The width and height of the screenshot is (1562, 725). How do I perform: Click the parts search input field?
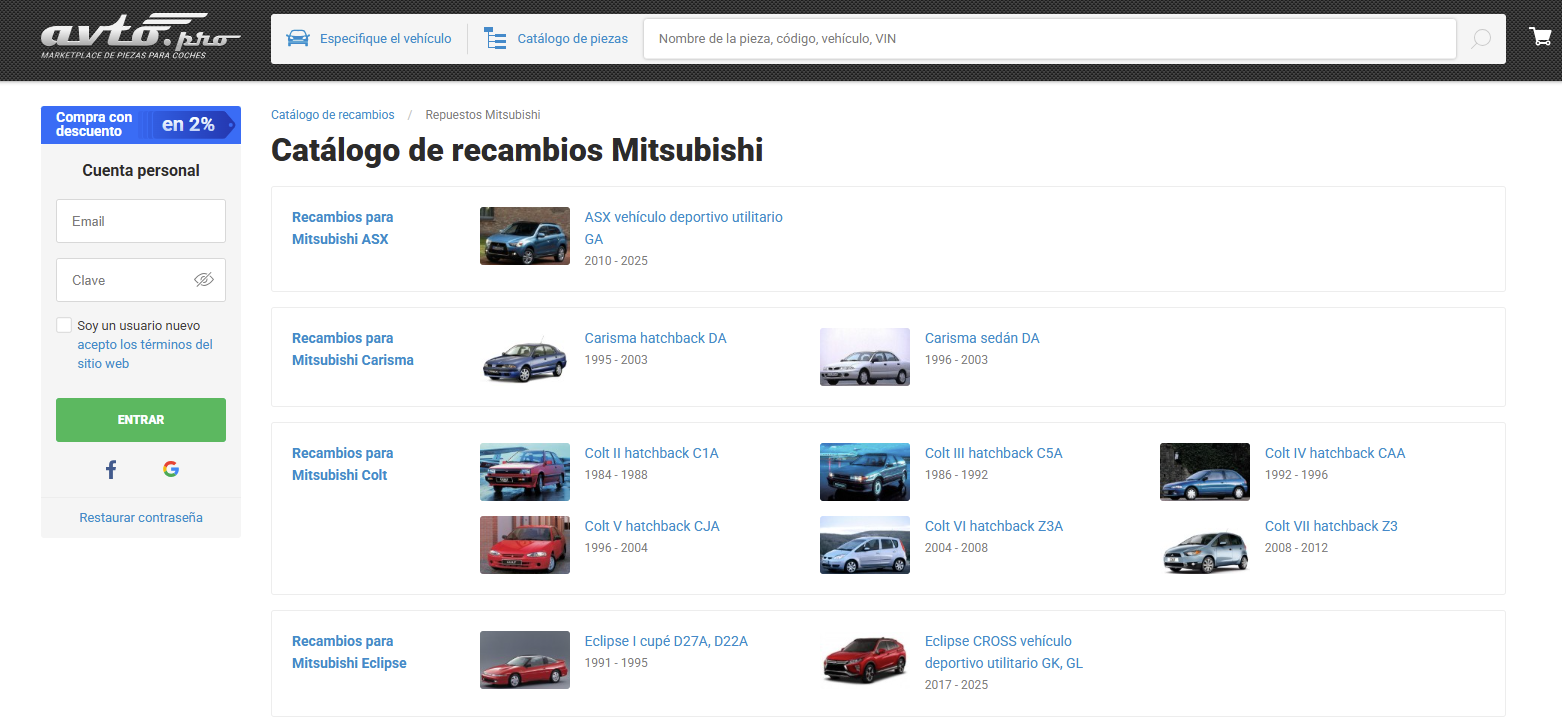1049,39
